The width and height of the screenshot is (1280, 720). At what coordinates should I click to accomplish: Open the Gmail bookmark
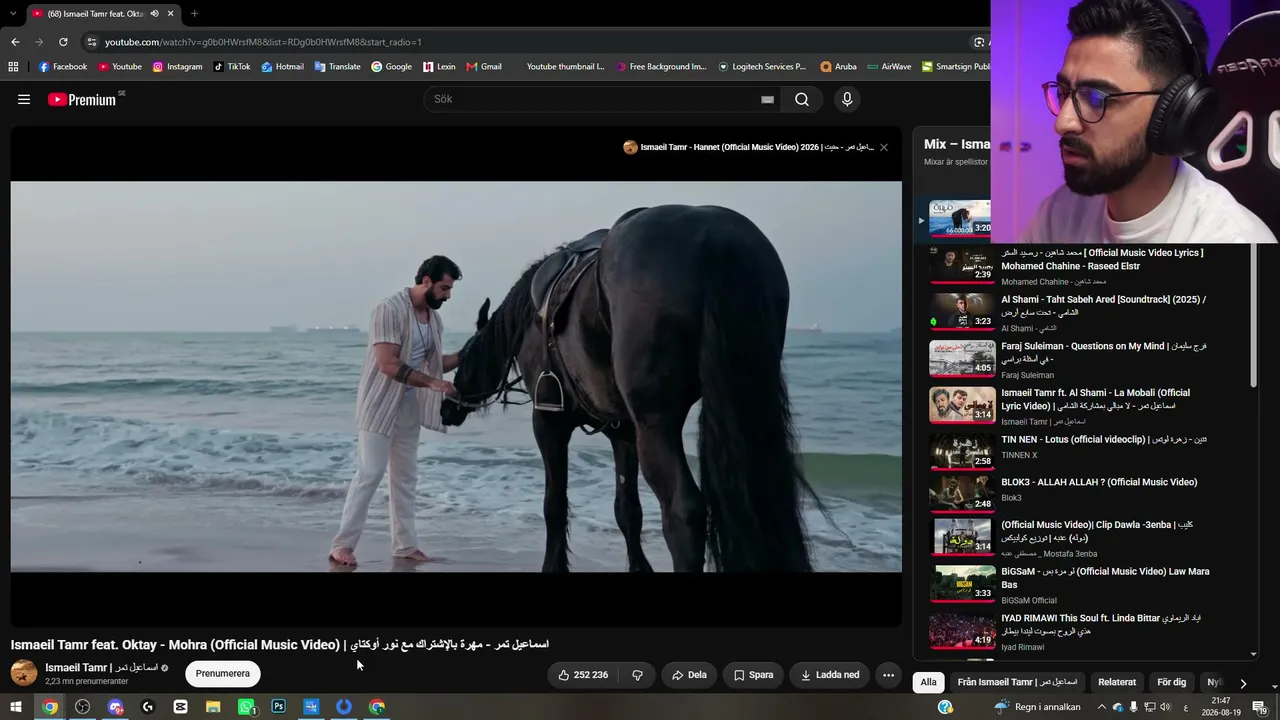point(484,67)
